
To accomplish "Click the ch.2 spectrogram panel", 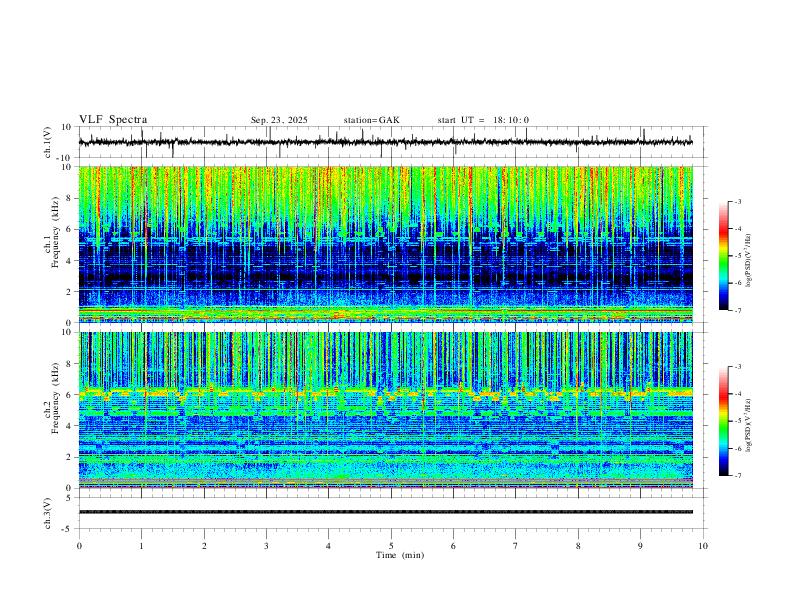I will point(386,410).
